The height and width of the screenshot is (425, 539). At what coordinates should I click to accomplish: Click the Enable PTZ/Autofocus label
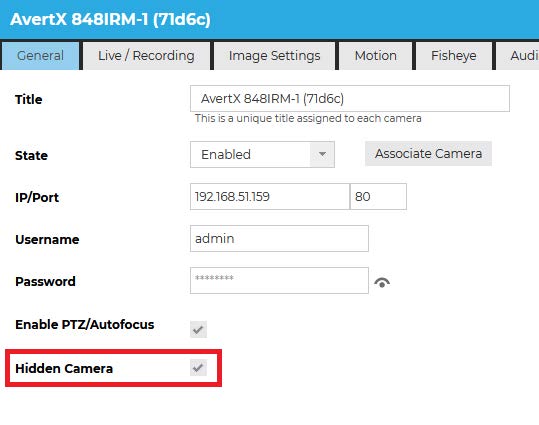coord(85,324)
